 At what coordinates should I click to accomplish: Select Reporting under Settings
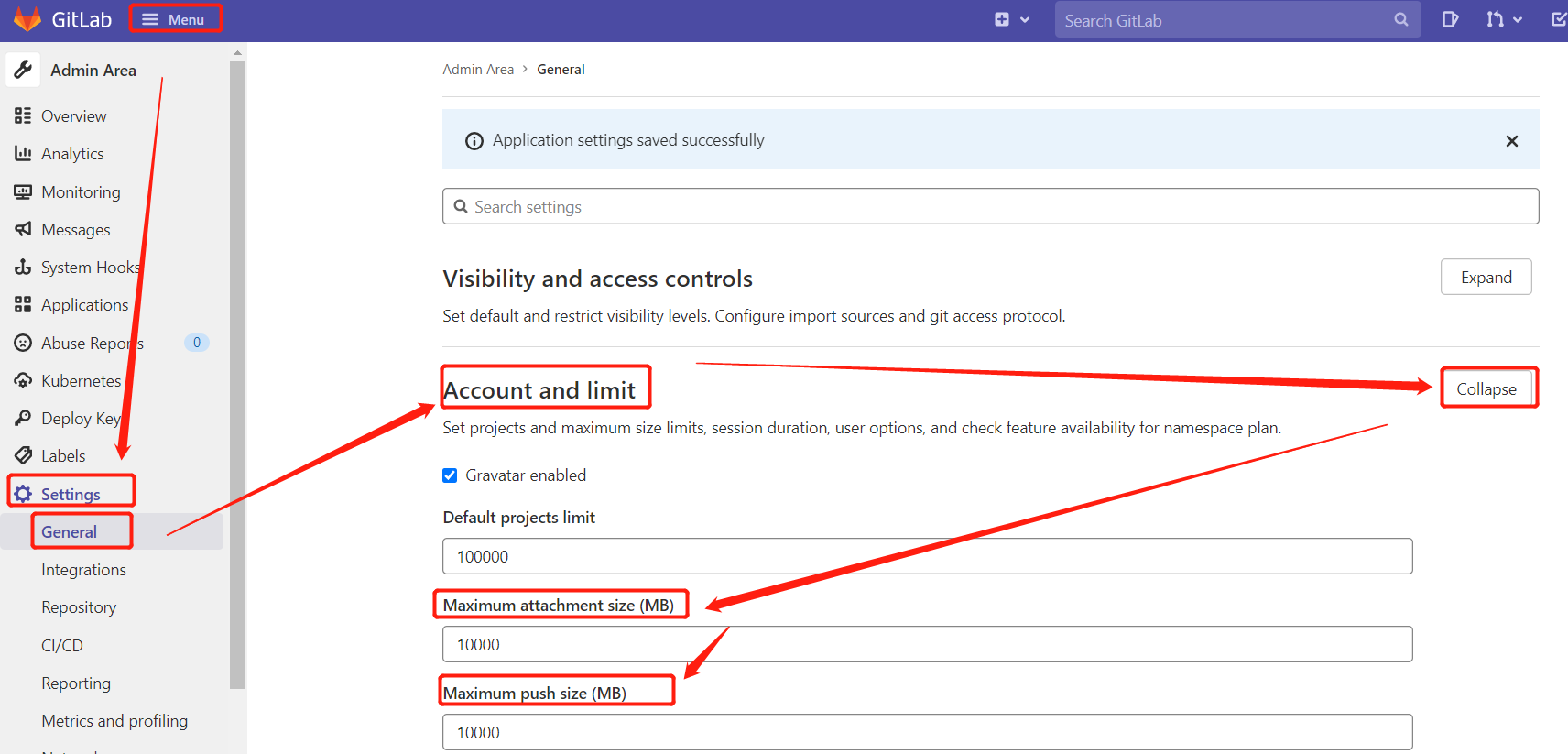(76, 683)
